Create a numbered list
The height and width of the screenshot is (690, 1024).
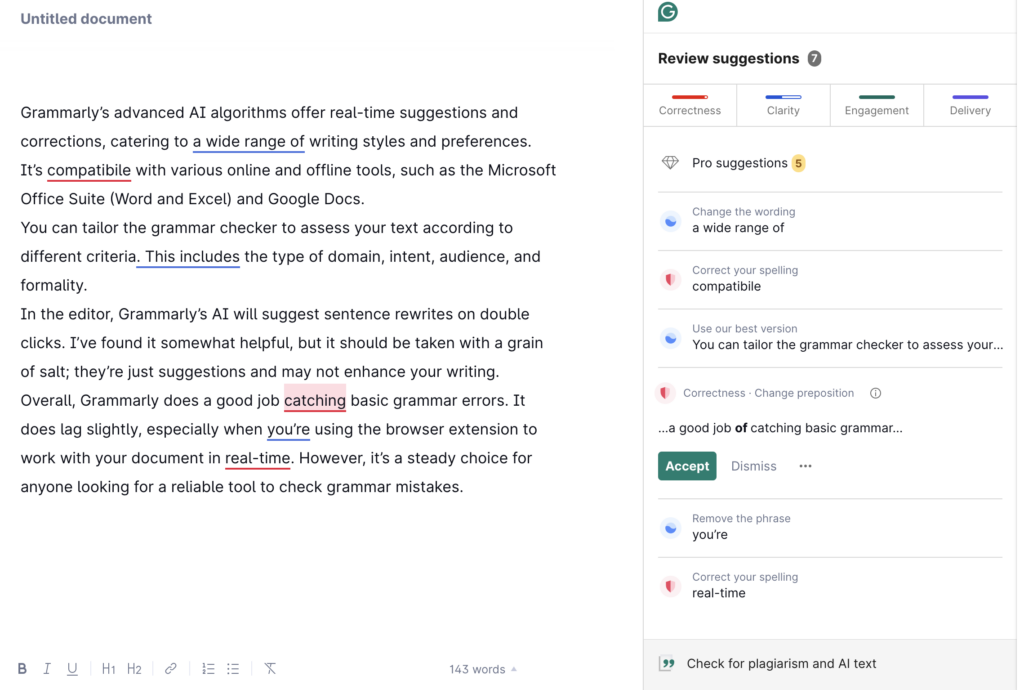click(208, 669)
